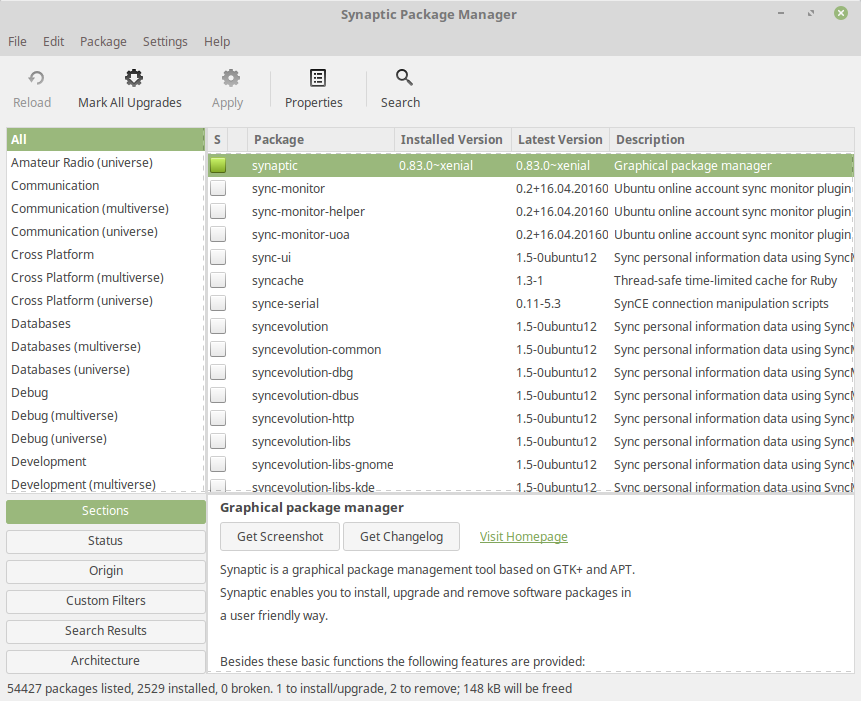
Task: Select the Databases (universe) section
Action: pyautogui.click(x=69, y=369)
